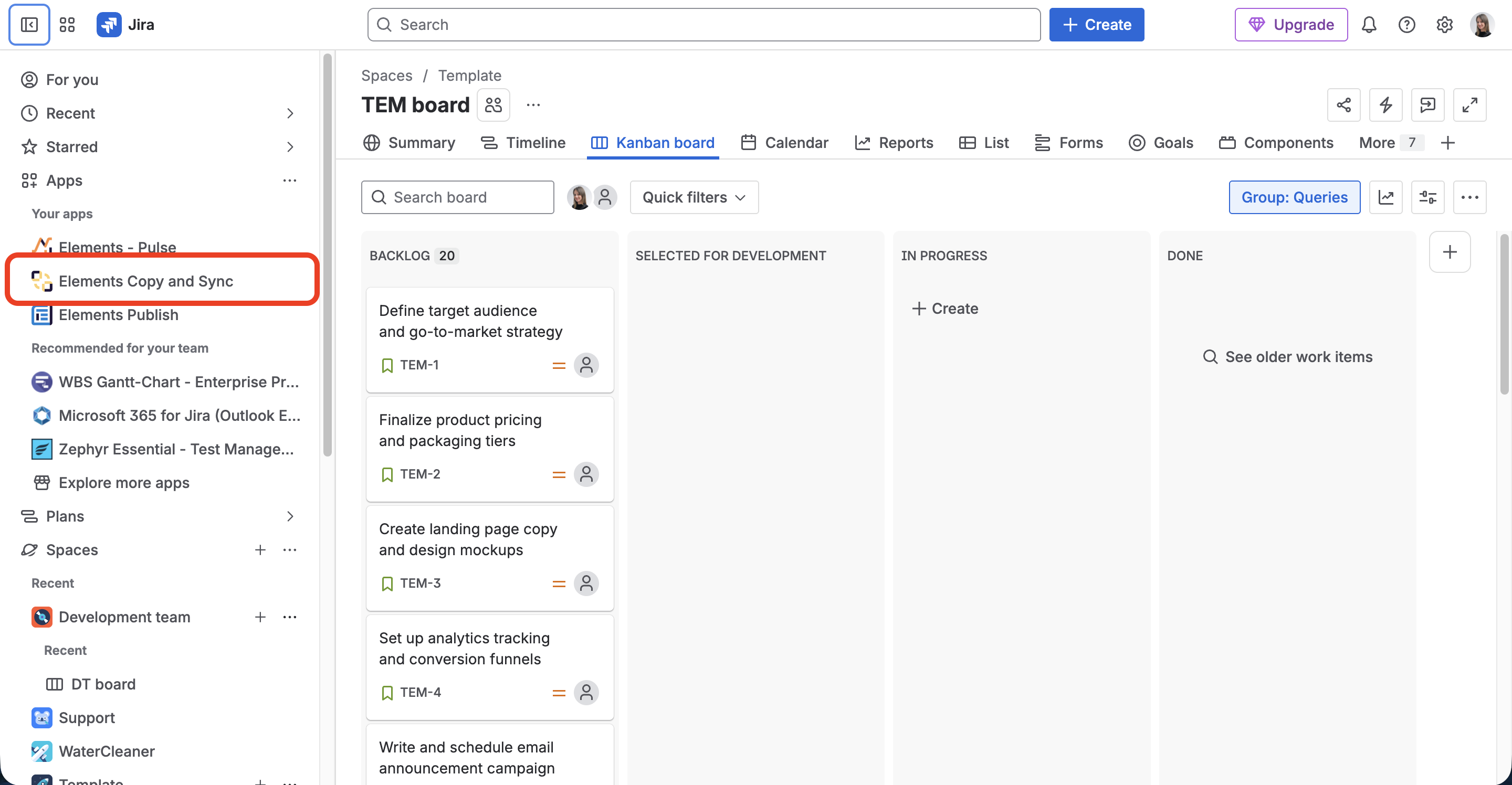
Task: Open the board insights chart icon
Action: click(x=1386, y=197)
